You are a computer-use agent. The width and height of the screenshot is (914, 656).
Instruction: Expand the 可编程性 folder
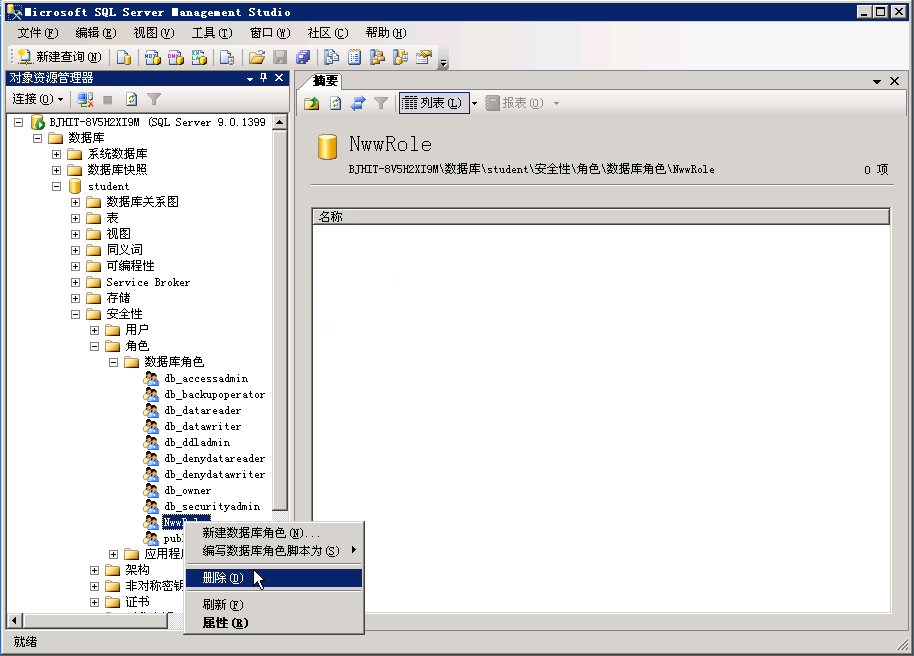pos(76,266)
